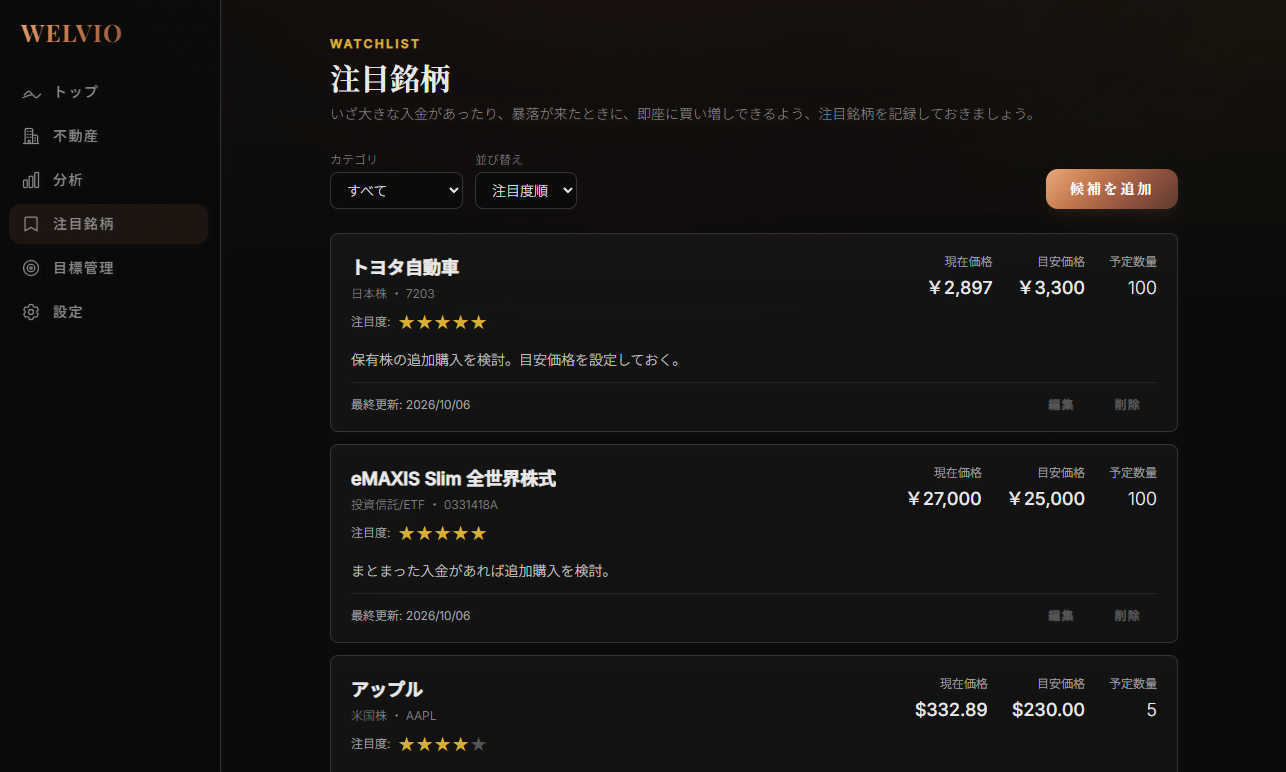
Task: Select the トヨタ自動車 title
Action: pyautogui.click(x=405, y=268)
